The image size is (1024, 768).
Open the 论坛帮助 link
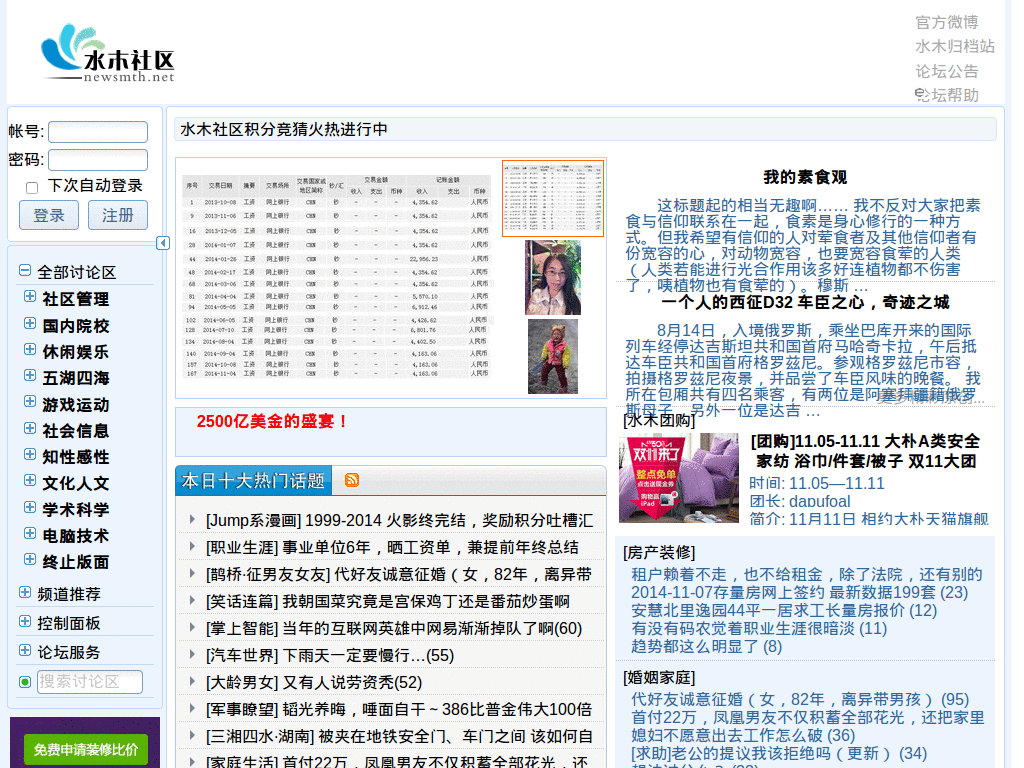point(946,95)
